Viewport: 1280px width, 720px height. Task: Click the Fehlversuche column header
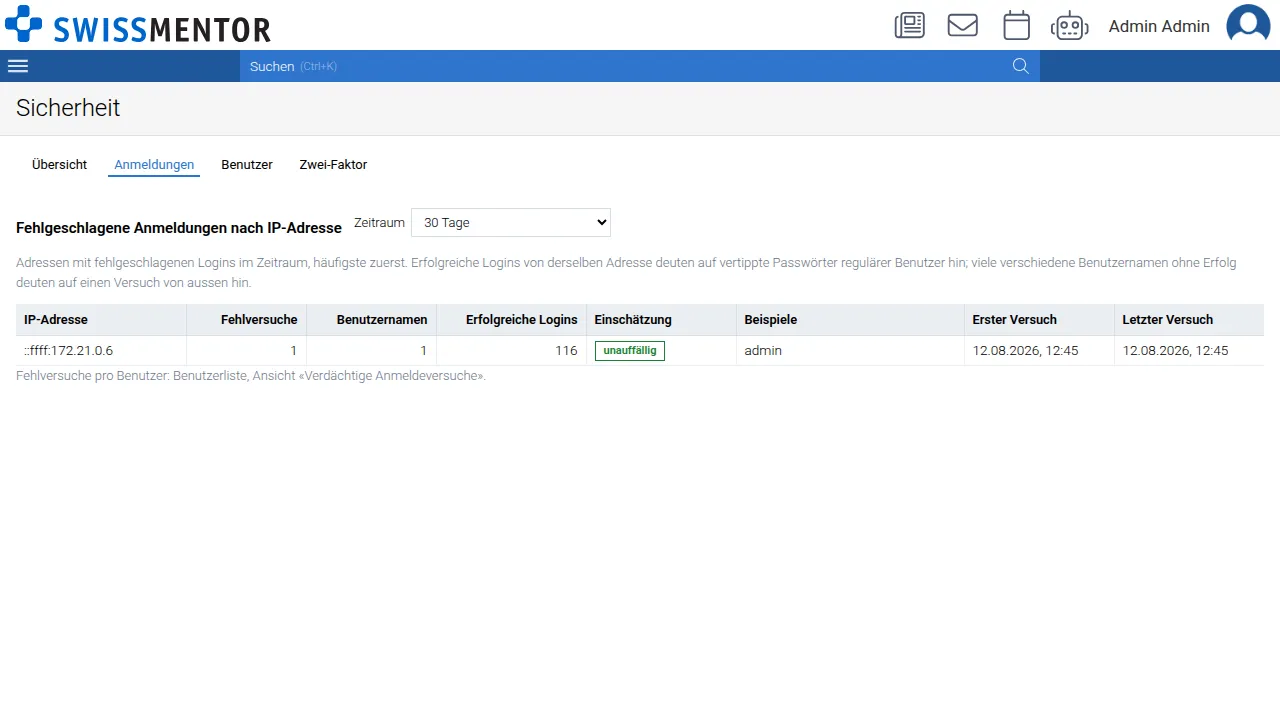[x=247, y=320]
